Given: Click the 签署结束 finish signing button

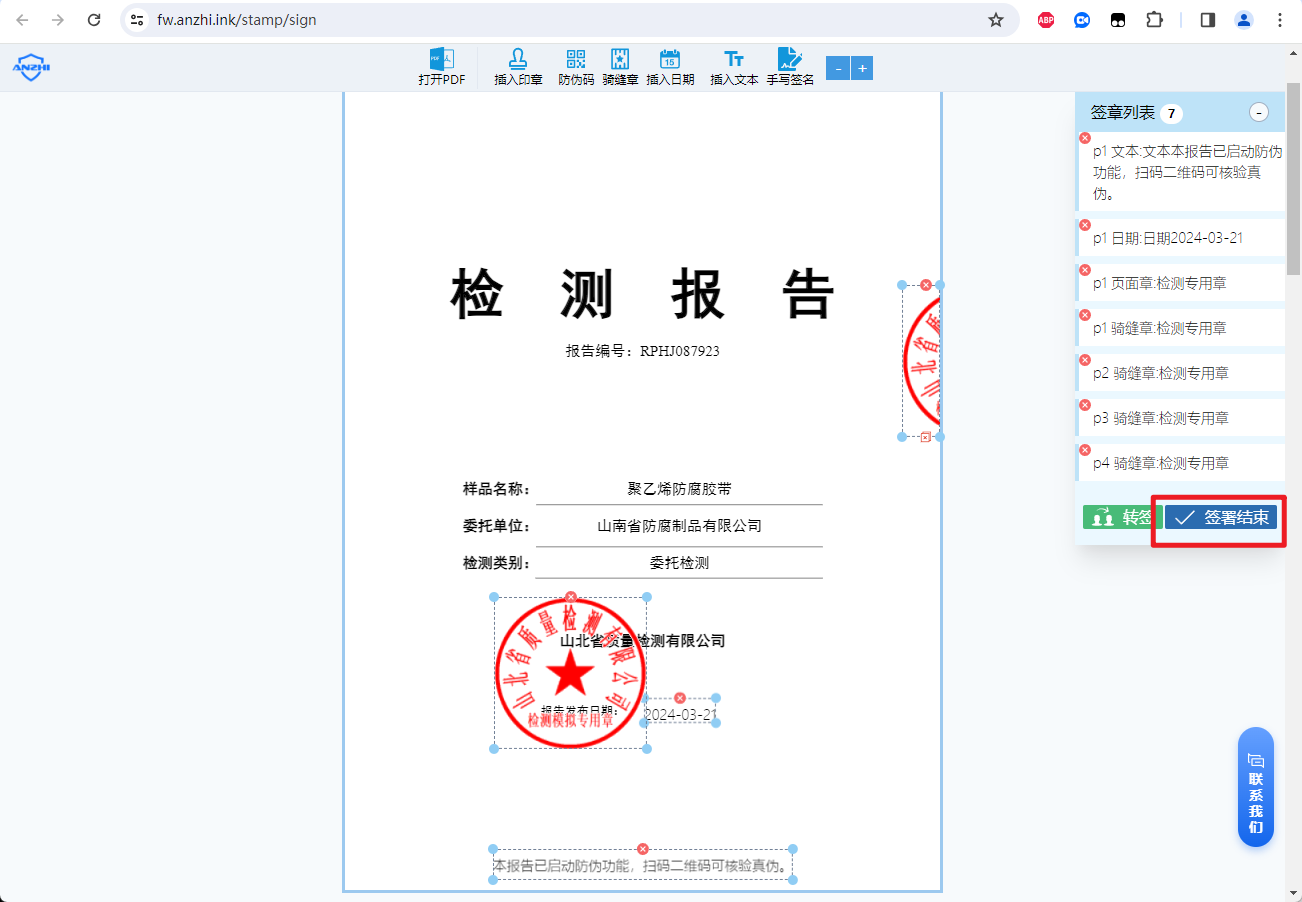Looking at the screenshot, I should pos(1219,517).
